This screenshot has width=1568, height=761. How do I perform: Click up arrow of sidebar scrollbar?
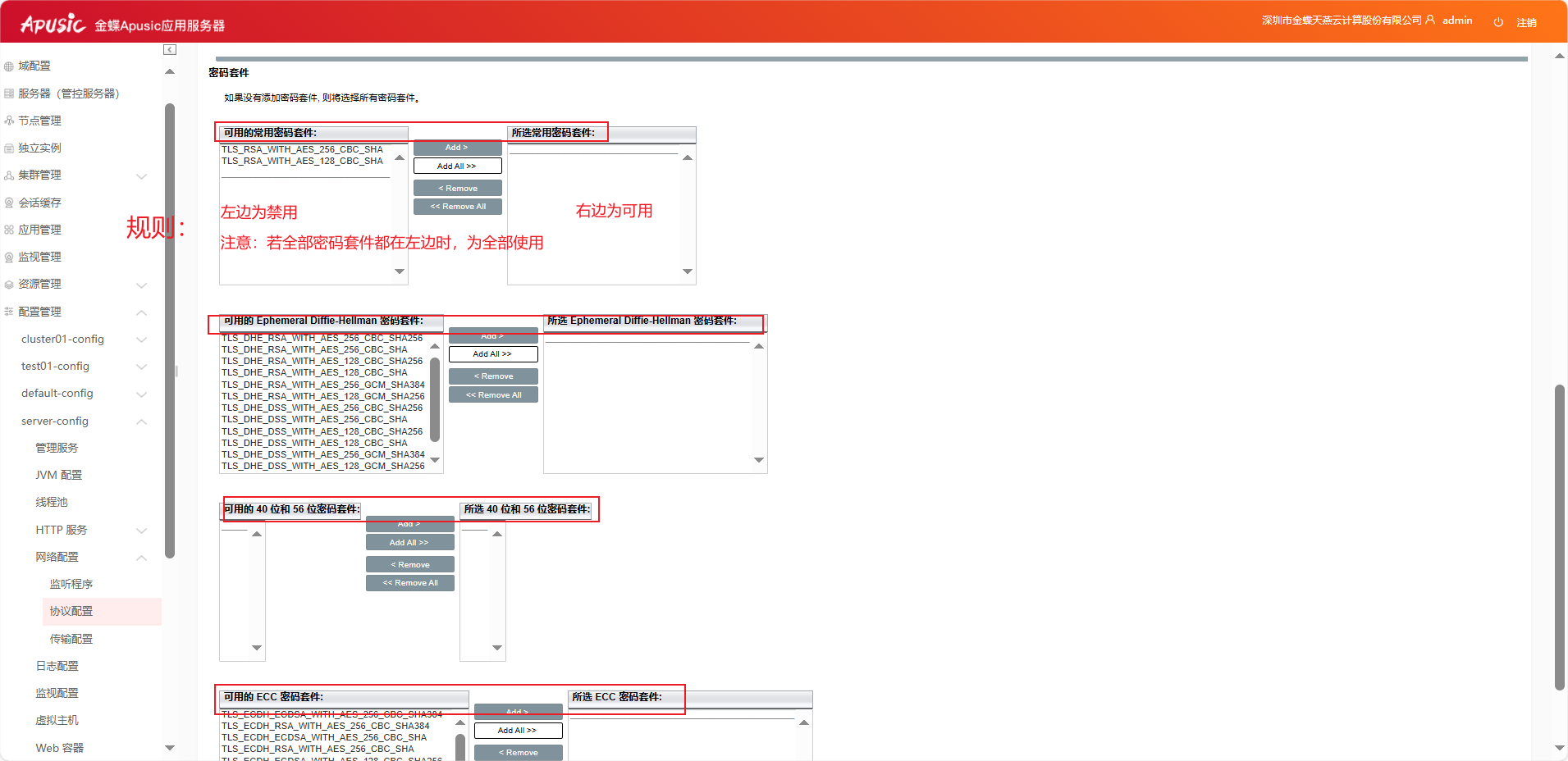tap(170, 72)
